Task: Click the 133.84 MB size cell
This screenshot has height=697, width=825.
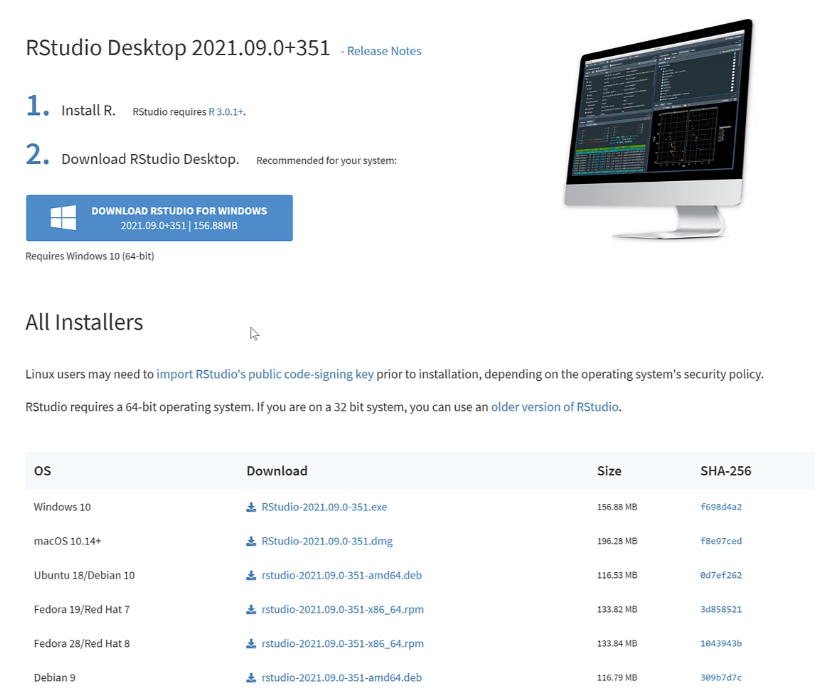Action: pyautogui.click(x=617, y=644)
